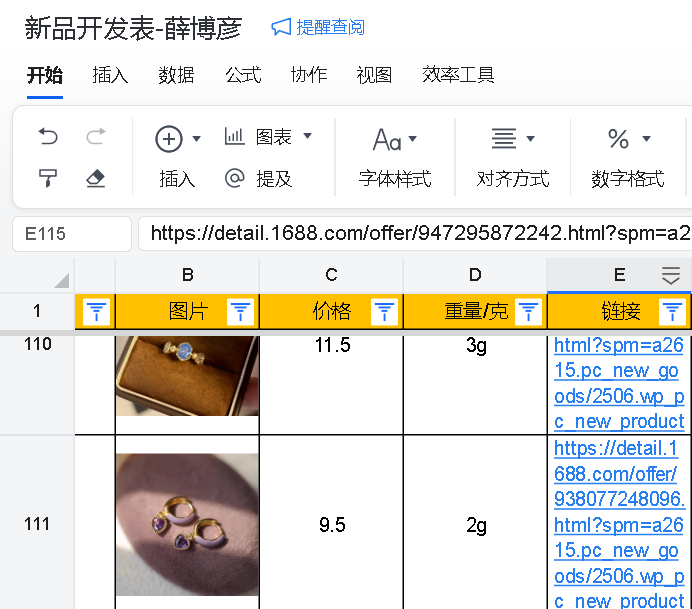
Task: Click the undo arrow icon
Action: 48,137
